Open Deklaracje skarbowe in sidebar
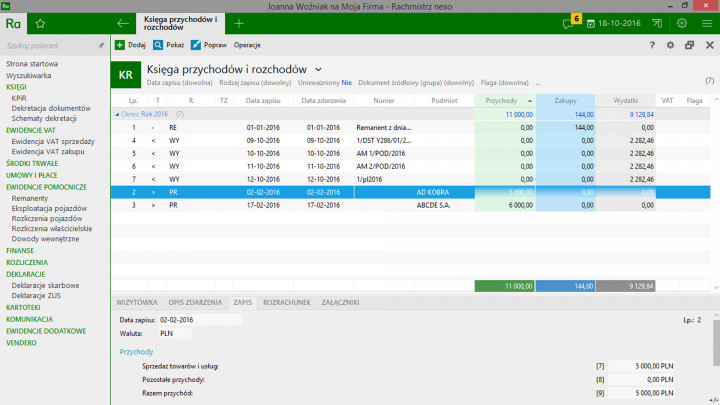This screenshot has height=405, width=720. point(45,285)
